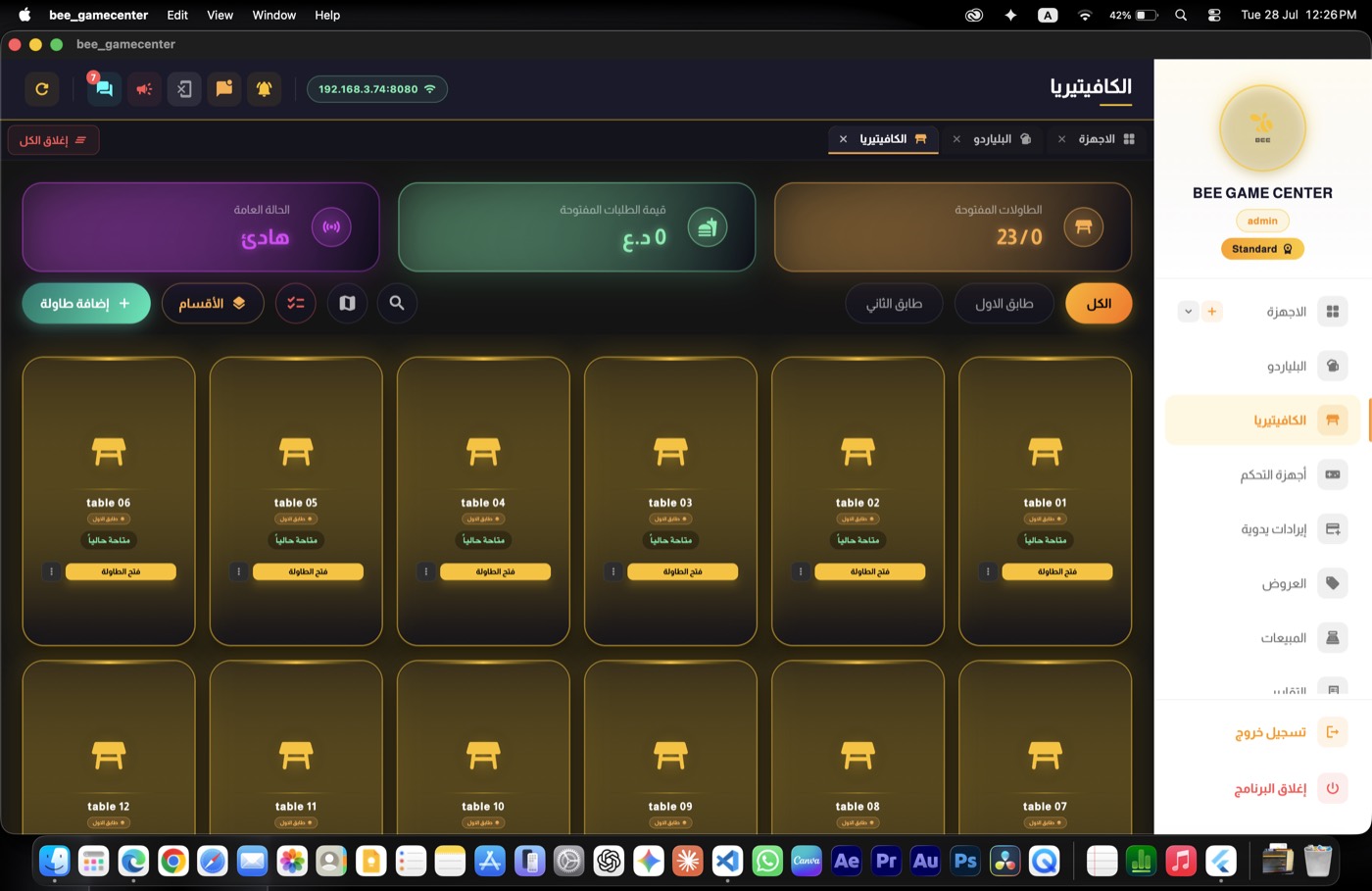
Task: Click the search magnifier icon above the tables
Action: 397,304
